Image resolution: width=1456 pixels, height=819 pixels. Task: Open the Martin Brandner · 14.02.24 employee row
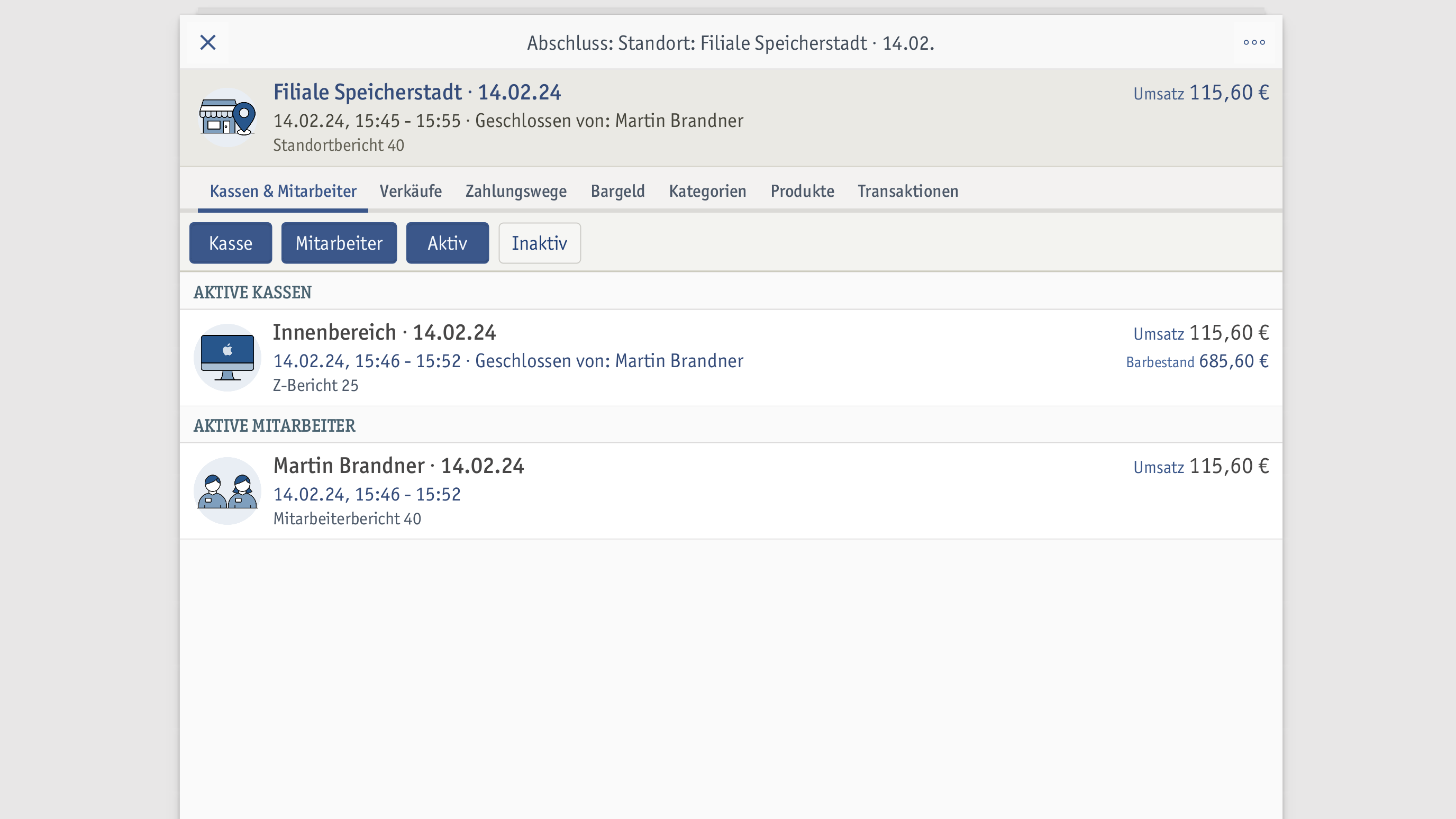pos(731,491)
